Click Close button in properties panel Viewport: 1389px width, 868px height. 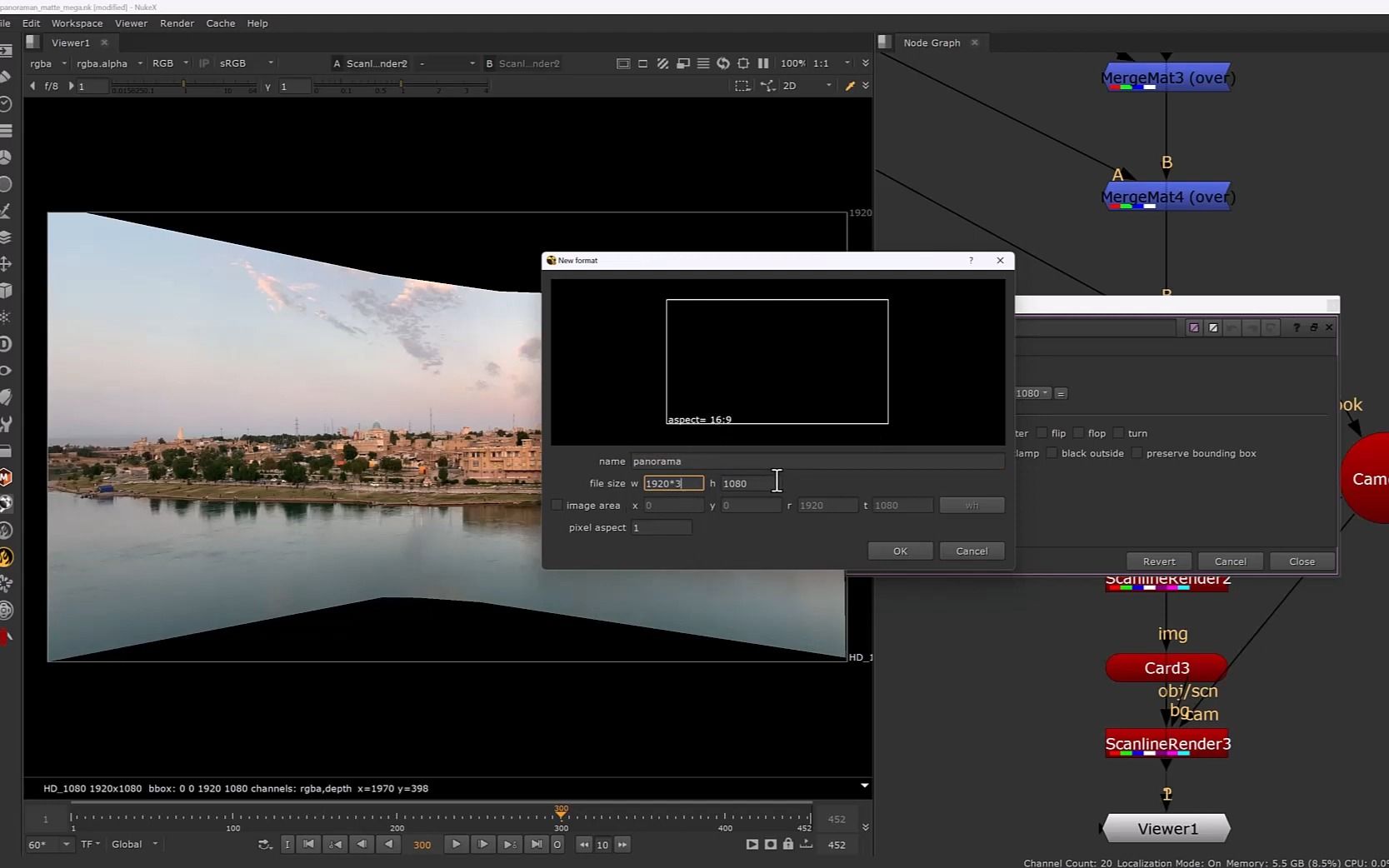click(x=1302, y=561)
